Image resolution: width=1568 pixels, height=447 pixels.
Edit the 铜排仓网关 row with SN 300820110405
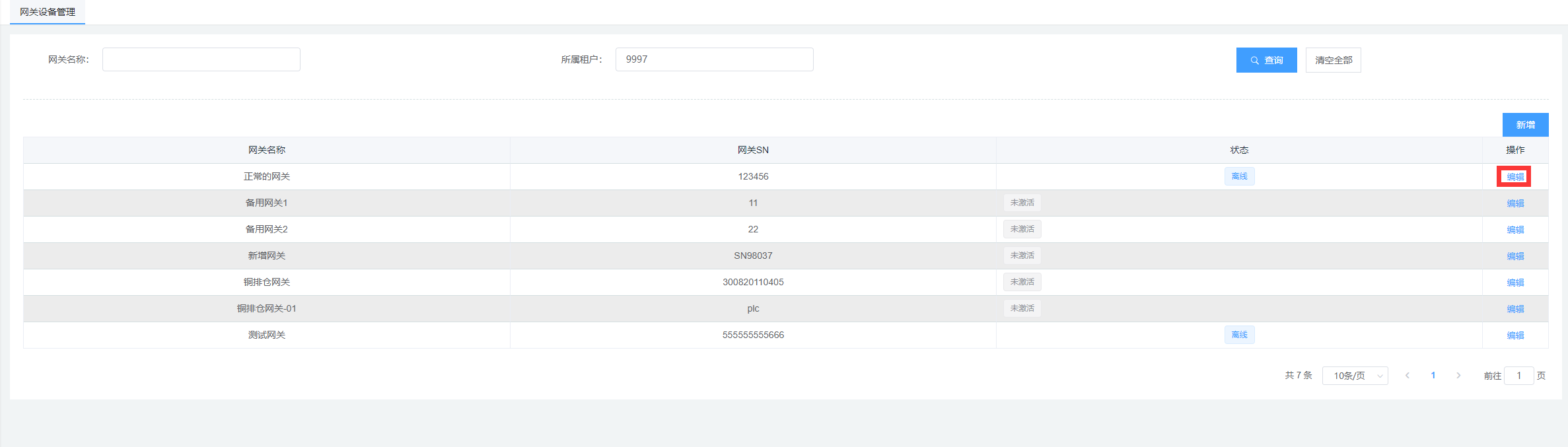(x=1515, y=283)
